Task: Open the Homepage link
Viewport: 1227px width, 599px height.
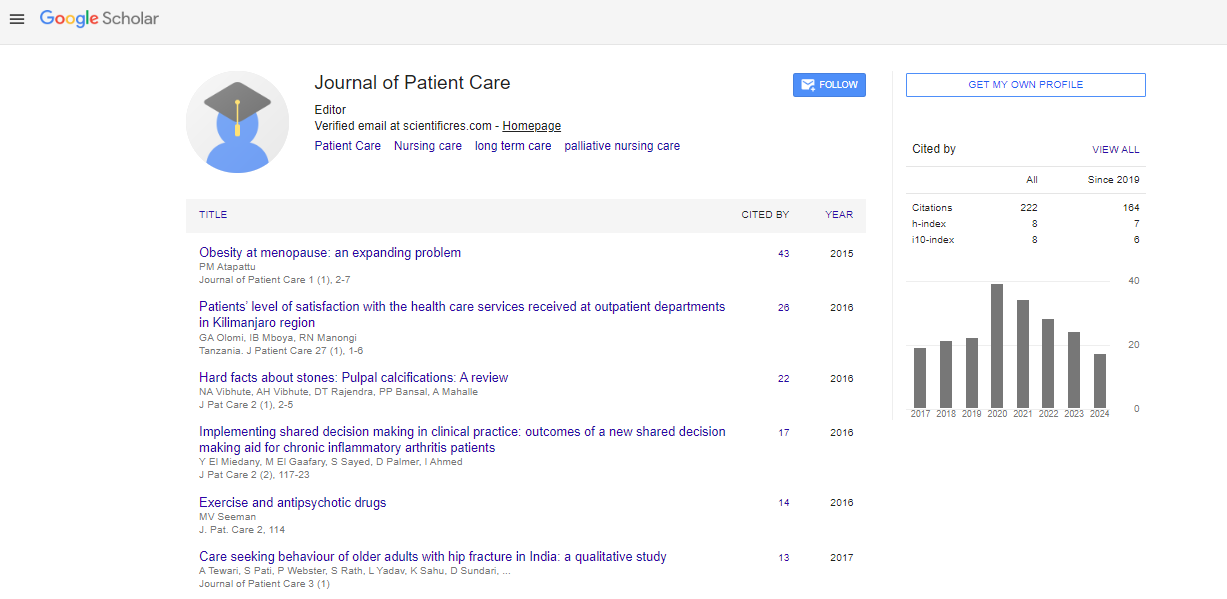Action: (531, 126)
